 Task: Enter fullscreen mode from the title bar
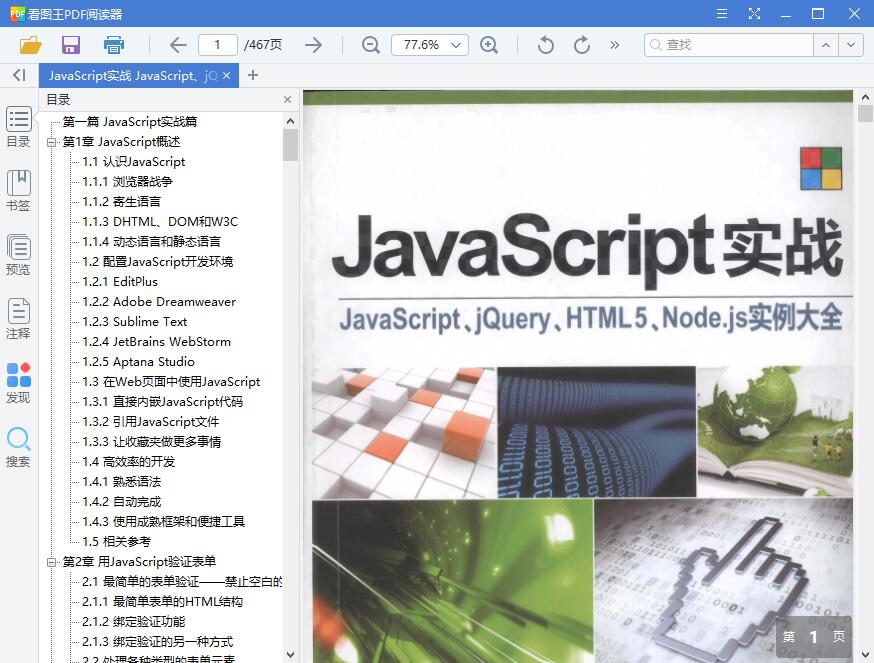click(754, 13)
